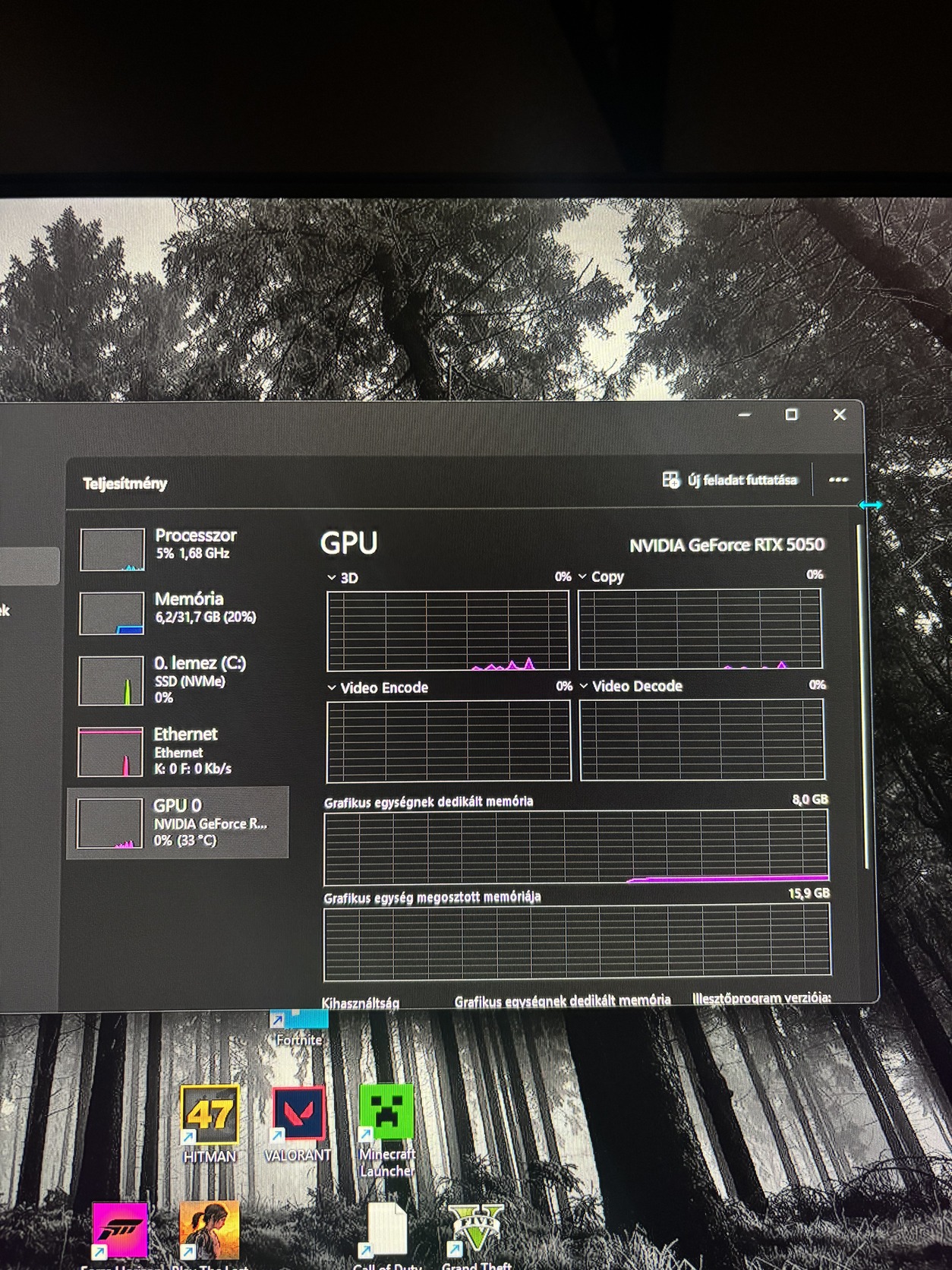Click the Illesztőprogram verziója label

(761, 997)
